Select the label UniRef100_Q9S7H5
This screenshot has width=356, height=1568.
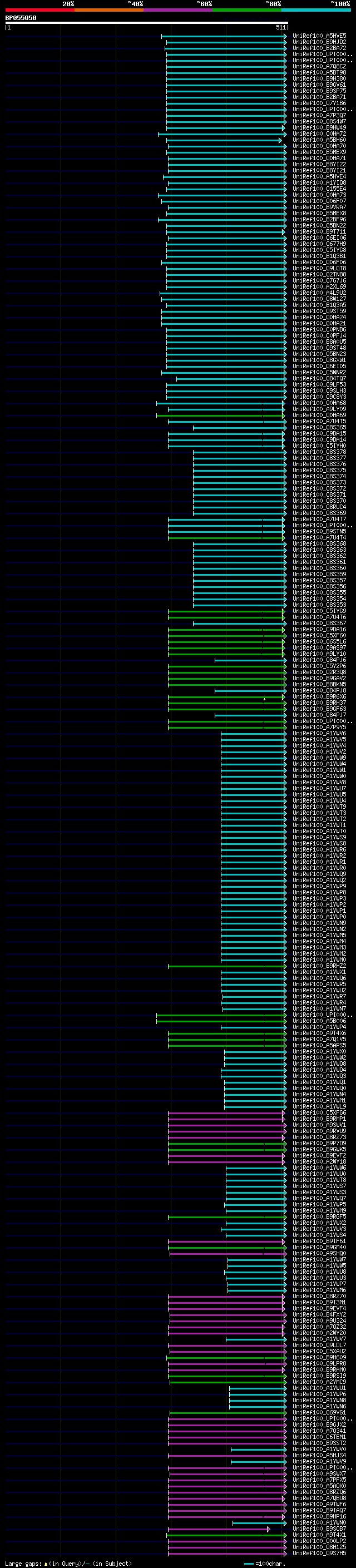[x=319, y=1553]
